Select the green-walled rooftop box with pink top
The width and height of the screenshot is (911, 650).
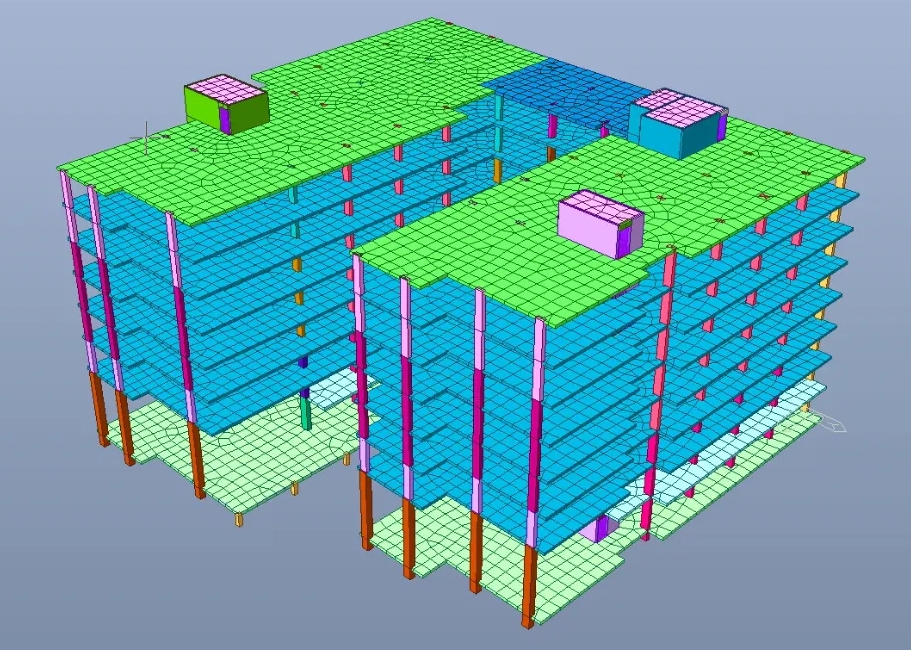(227, 105)
